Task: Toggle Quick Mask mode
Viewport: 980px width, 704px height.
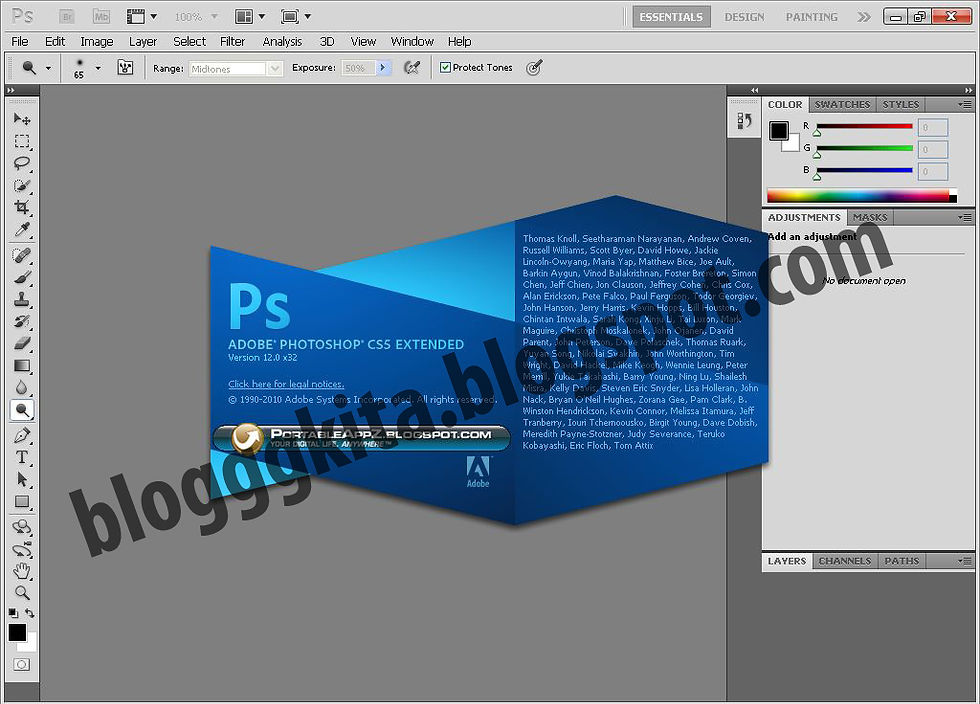Action: (22, 665)
